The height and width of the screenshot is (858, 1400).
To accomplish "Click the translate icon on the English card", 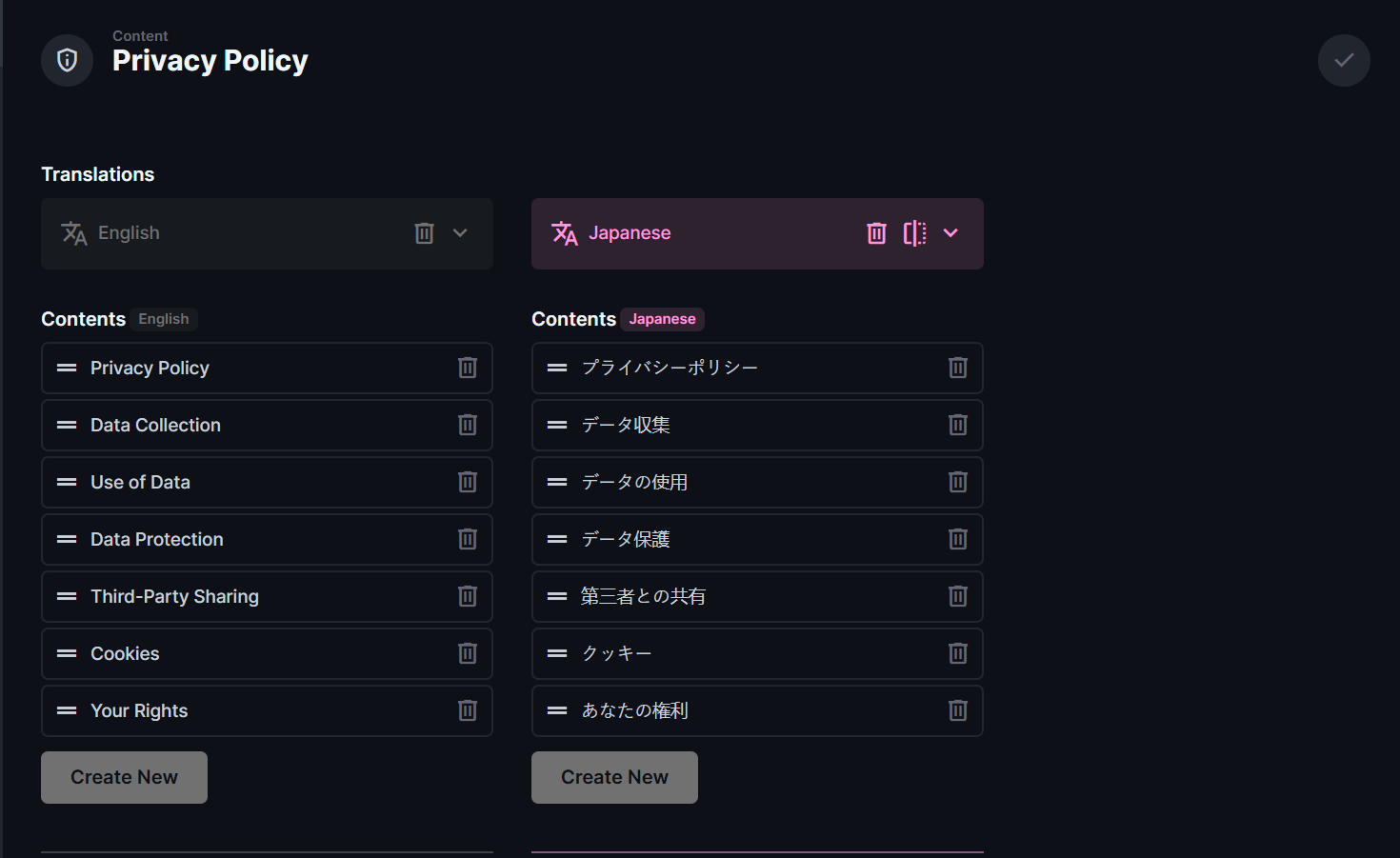I will [x=74, y=233].
